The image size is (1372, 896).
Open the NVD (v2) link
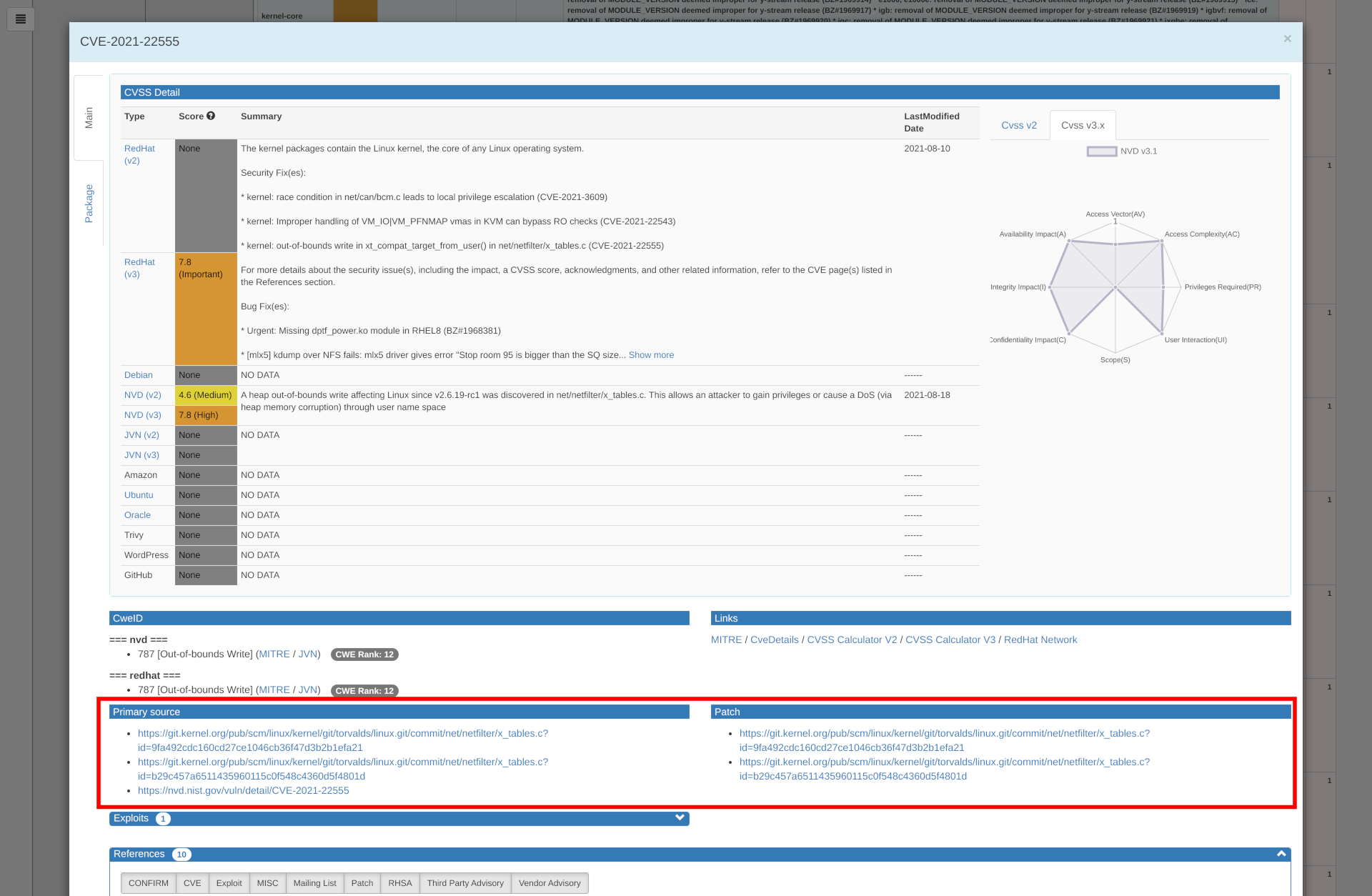point(143,395)
